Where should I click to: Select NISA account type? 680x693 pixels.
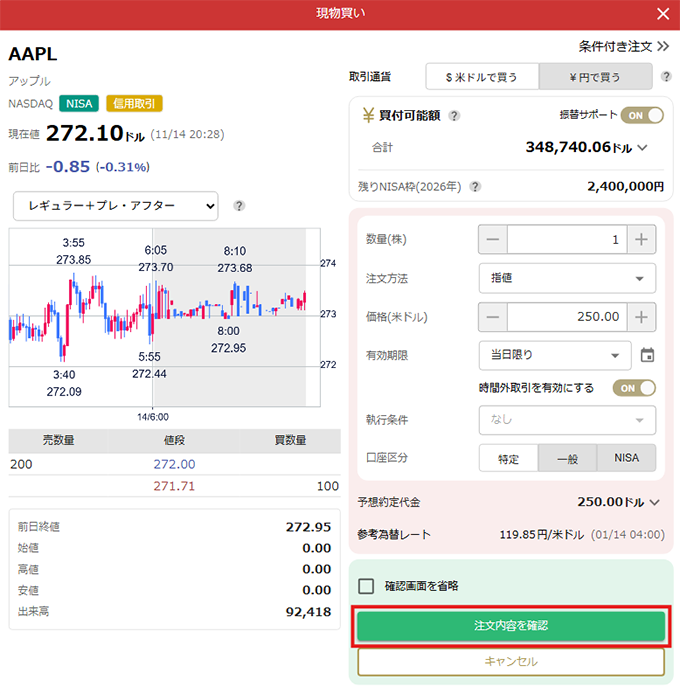pos(627,458)
